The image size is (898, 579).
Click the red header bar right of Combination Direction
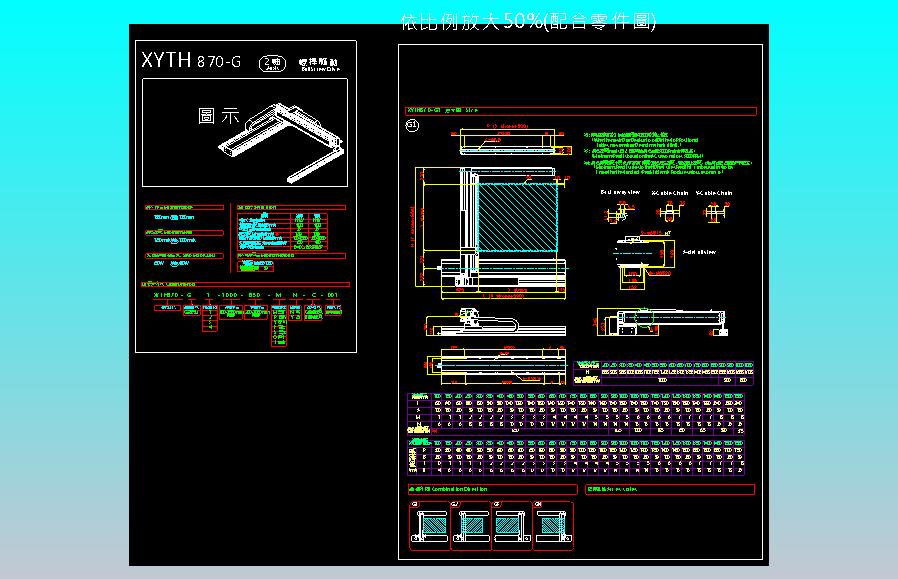click(669, 489)
